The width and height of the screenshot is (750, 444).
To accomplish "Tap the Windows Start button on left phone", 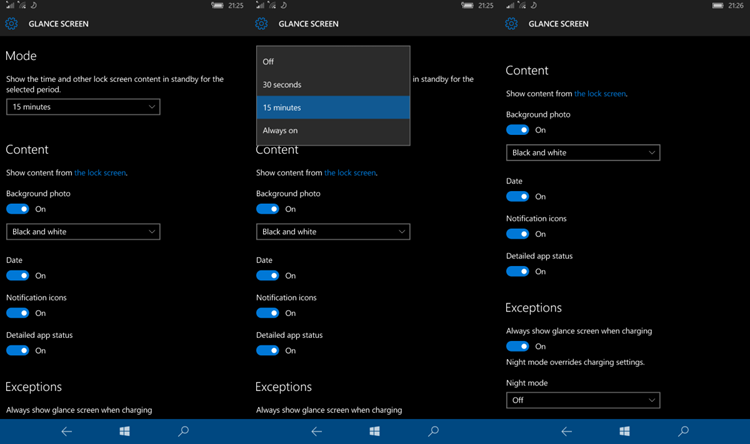I will [x=125, y=432].
